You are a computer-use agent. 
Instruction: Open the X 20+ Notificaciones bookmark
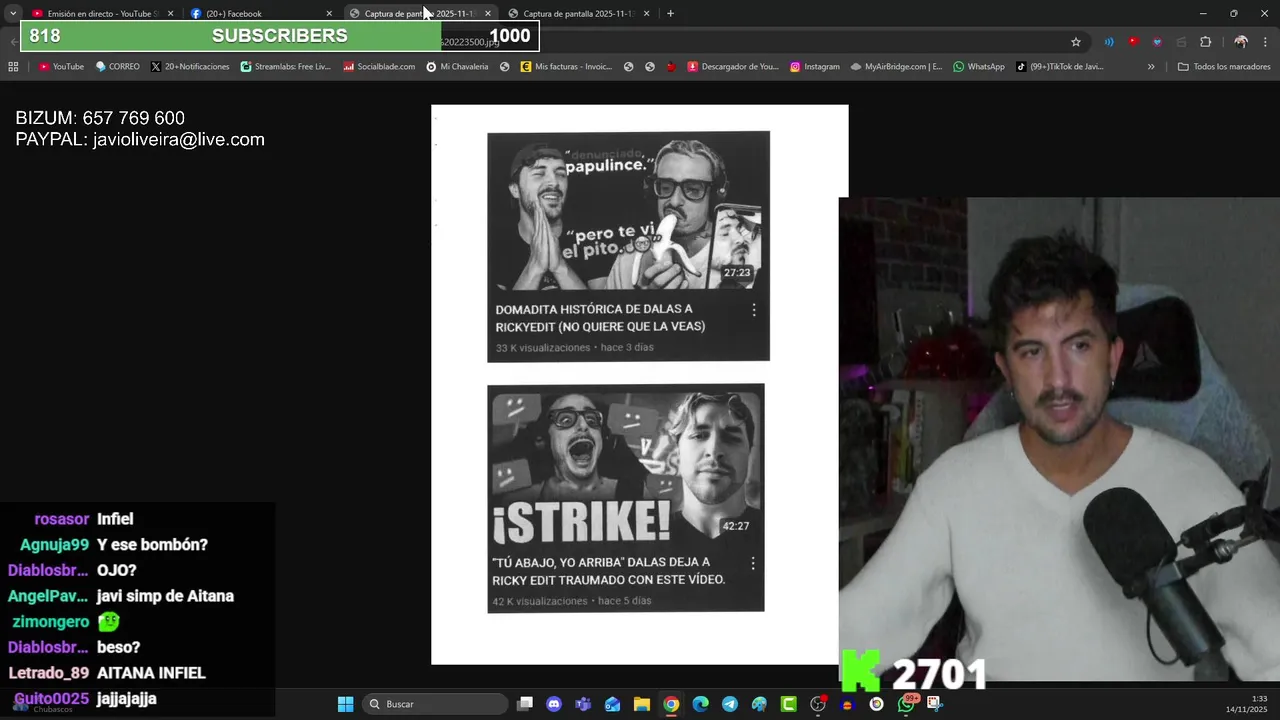tap(190, 67)
